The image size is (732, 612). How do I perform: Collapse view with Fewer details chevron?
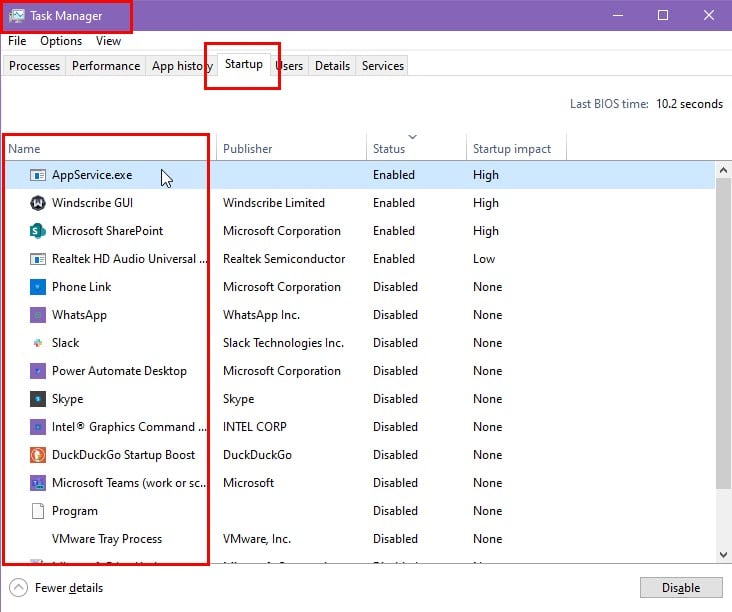coord(19,587)
